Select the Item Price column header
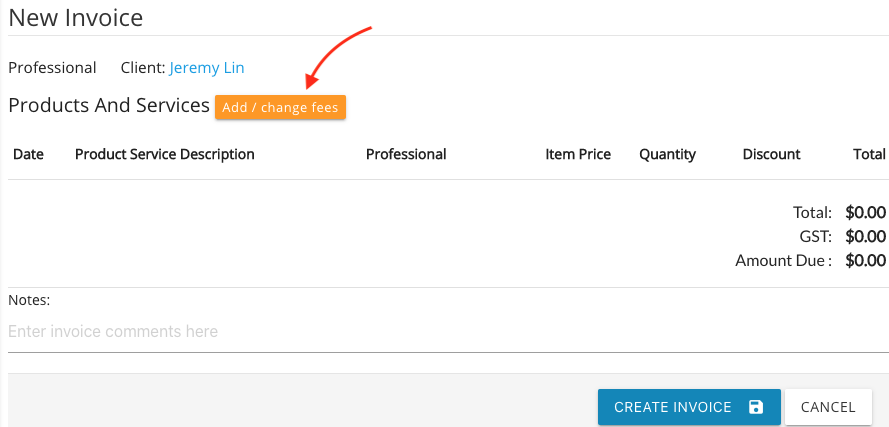The height and width of the screenshot is (427, 889). click(578, 154)
